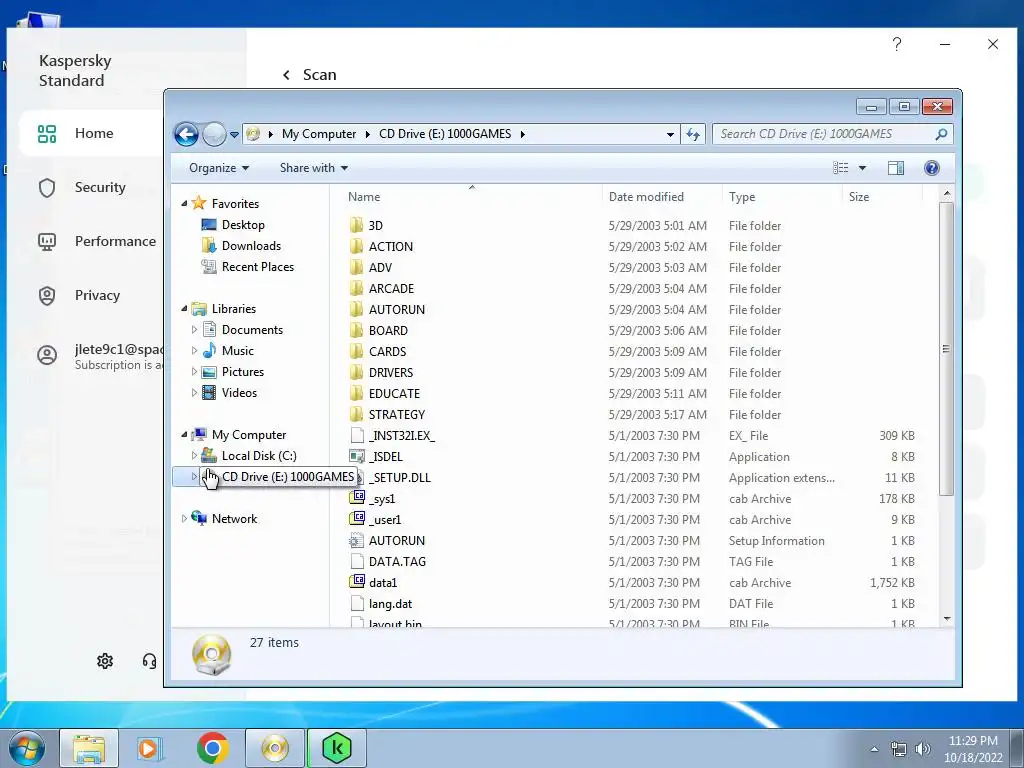Click My Computer in address breadcrumb
1024x768 pixels.
[319, 134]
